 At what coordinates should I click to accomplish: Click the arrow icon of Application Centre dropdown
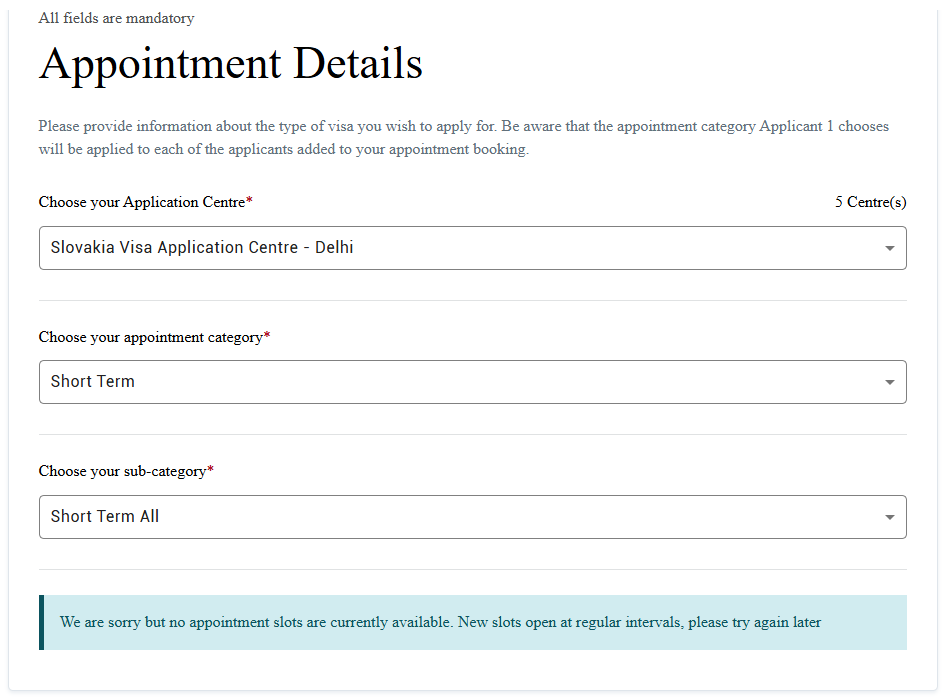(889, 248)
